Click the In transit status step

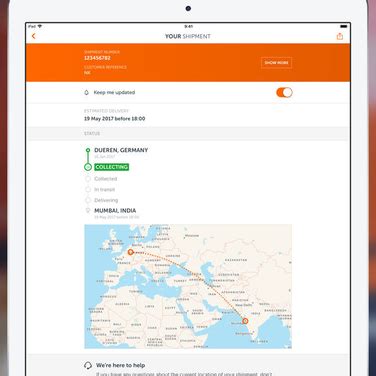[105, 189]
